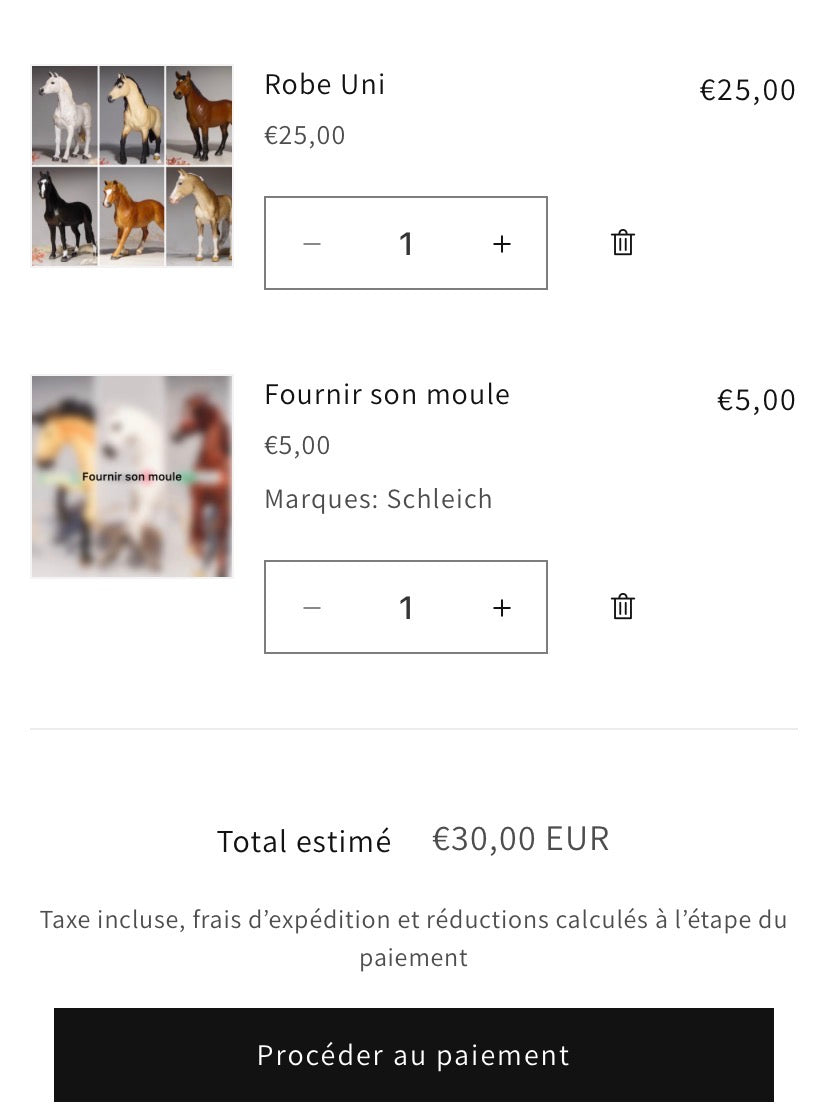828x1111 pixels.
Task: Open the Robe Uni product title link
Action: [x=325, y=85]
